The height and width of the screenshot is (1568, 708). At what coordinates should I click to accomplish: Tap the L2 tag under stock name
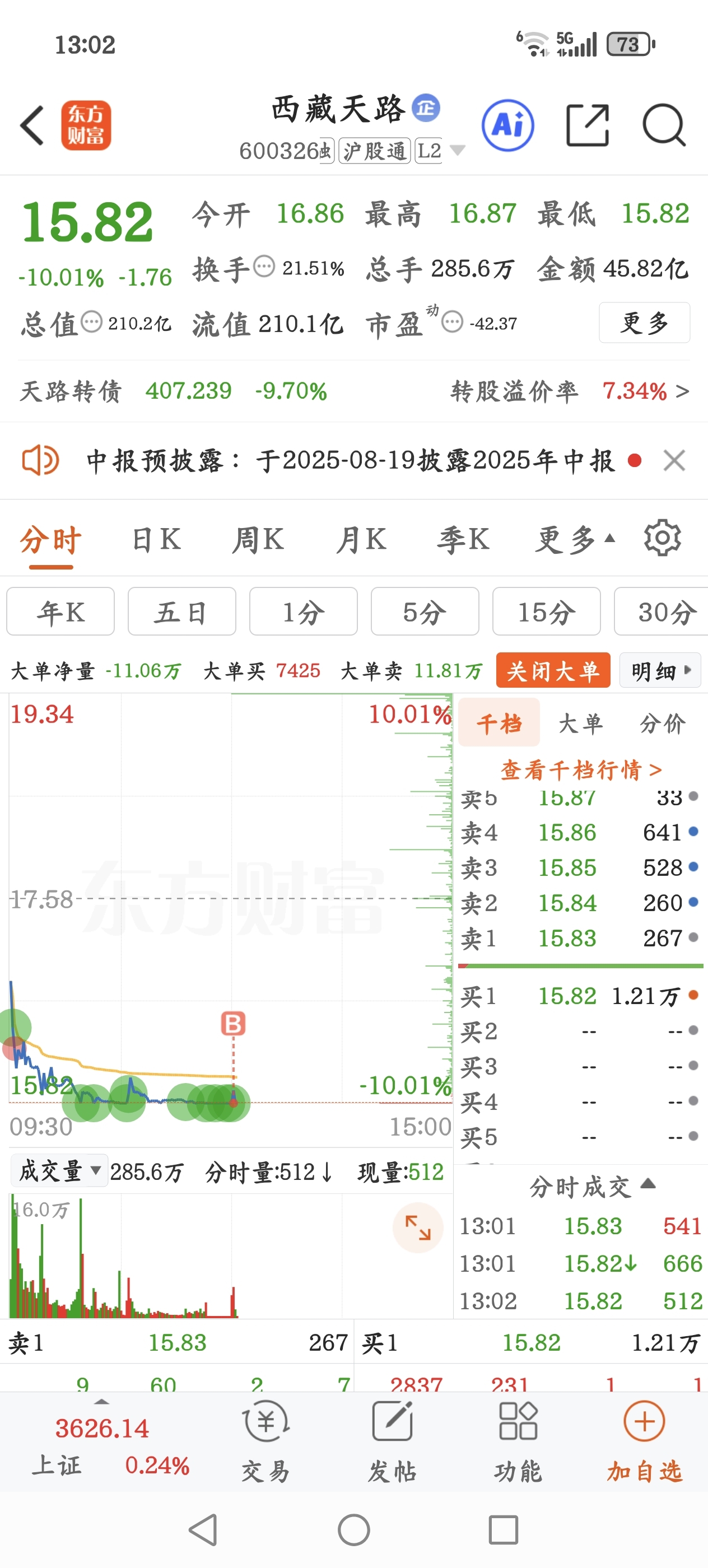point(428,150)
